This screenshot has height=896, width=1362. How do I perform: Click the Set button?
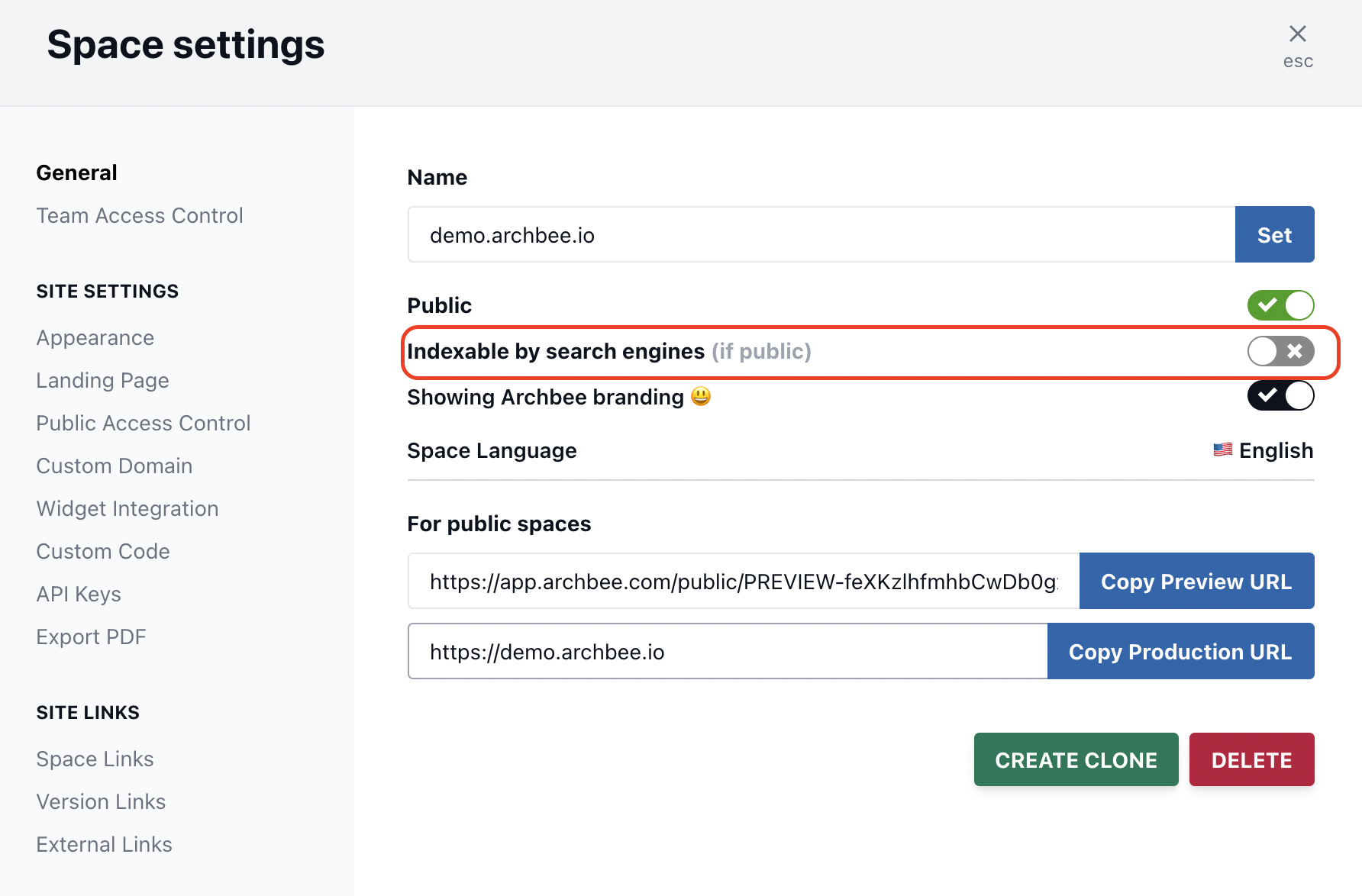(x=1273, y=234)
